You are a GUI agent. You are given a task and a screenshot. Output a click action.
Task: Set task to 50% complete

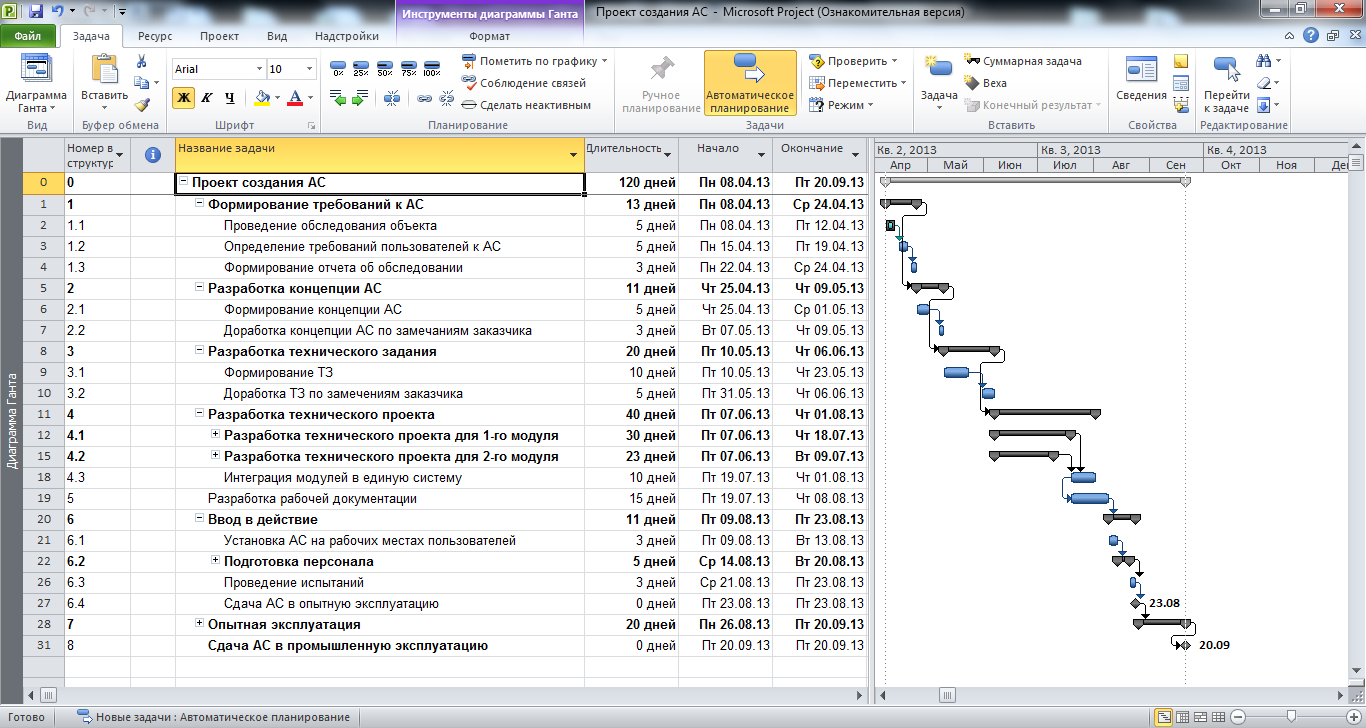coord(385,68)
